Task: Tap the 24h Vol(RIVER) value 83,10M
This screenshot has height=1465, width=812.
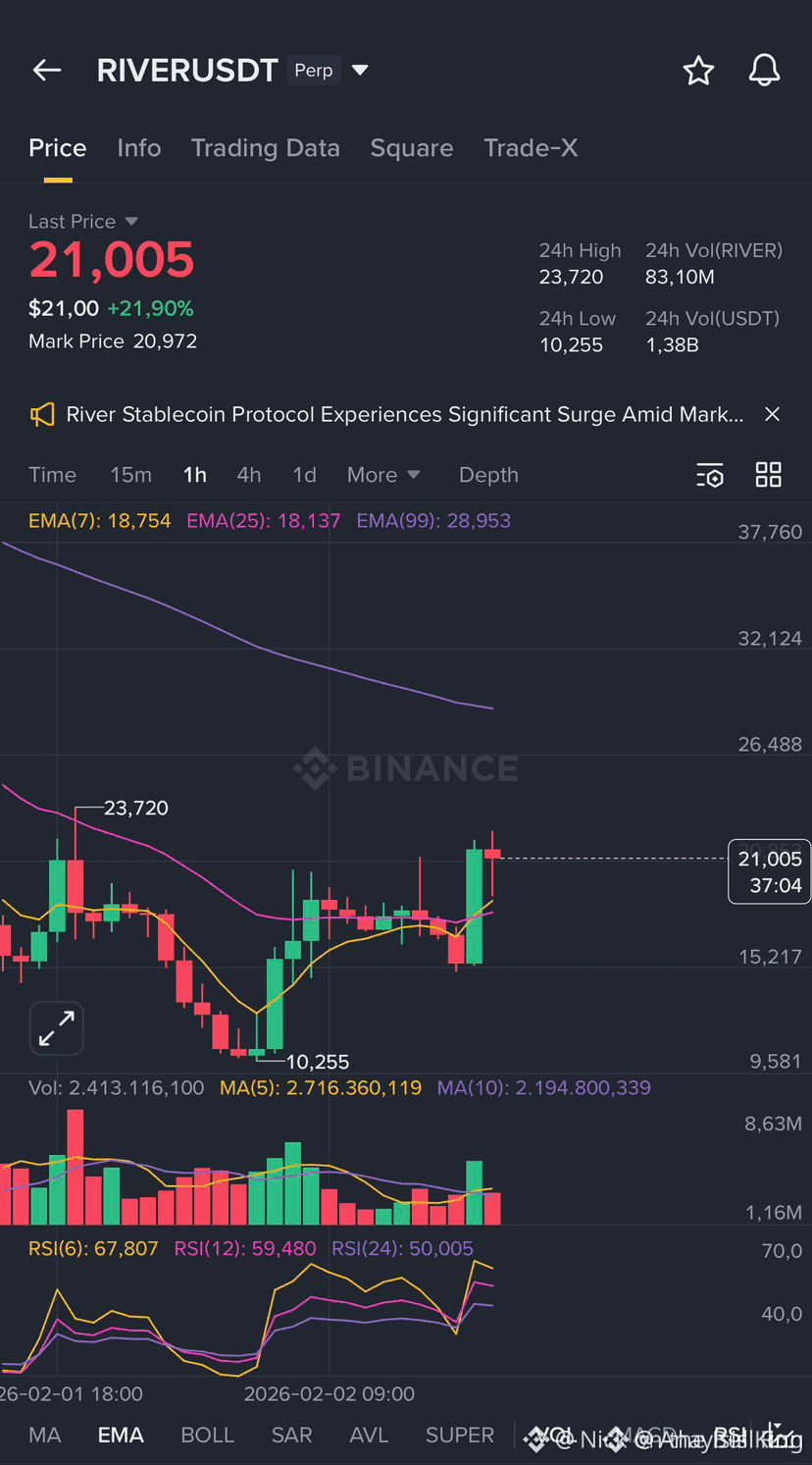Action: click(x=681, y=277)
